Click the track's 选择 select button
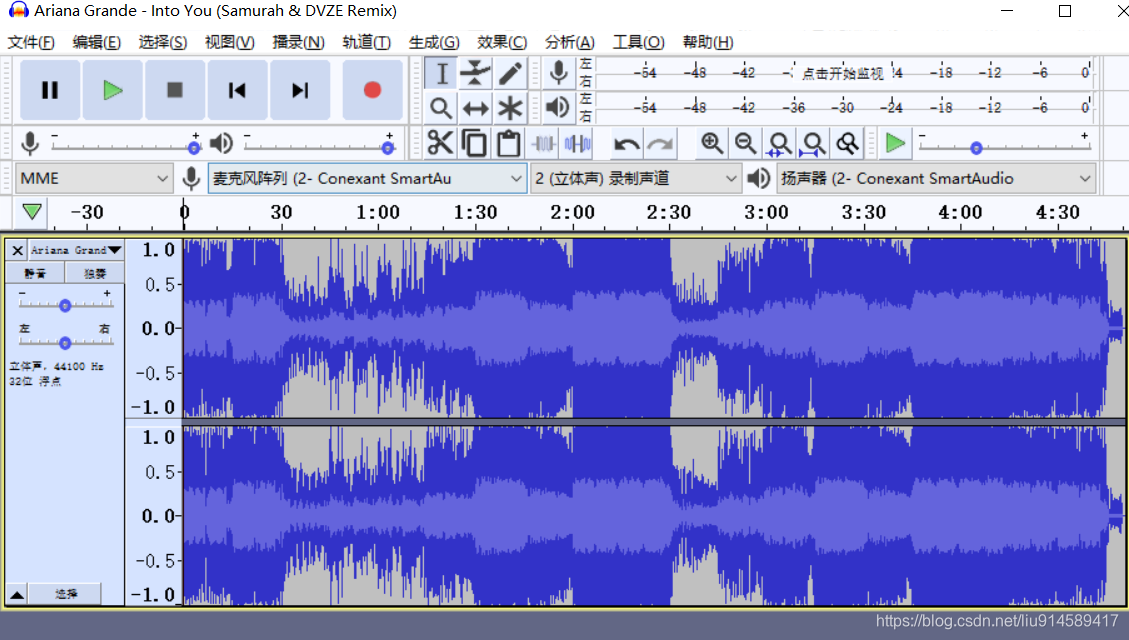The height and width of the screenshot is (640, 1129). coord(66,594)
